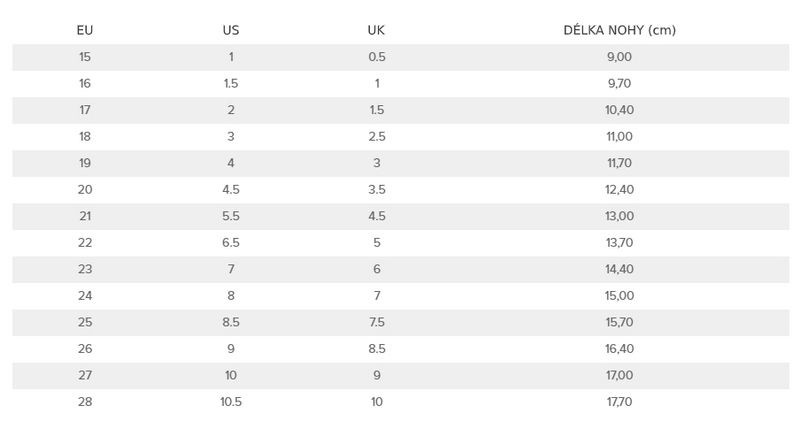Image resolution: width=800 pixels, height=421 pixels.
Task: Click the DÉLKA NOHY (cm) header
Action: 619,30
